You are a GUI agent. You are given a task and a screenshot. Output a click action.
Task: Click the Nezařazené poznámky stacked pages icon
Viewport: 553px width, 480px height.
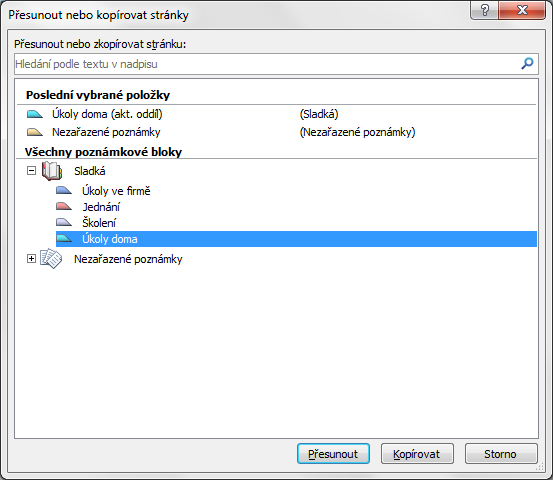(51, 259)
